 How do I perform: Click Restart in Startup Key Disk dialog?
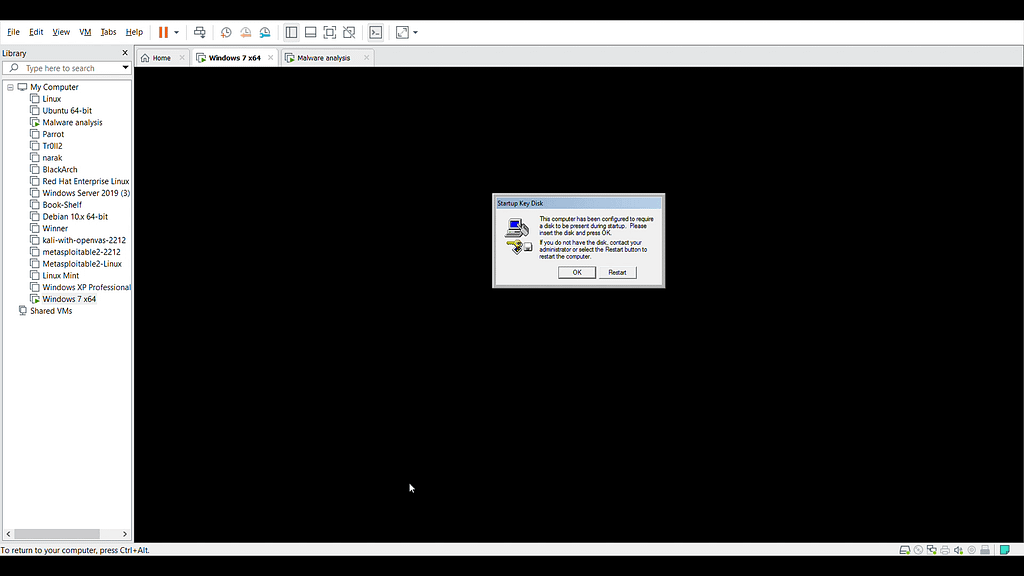click(x=617, y=272)
